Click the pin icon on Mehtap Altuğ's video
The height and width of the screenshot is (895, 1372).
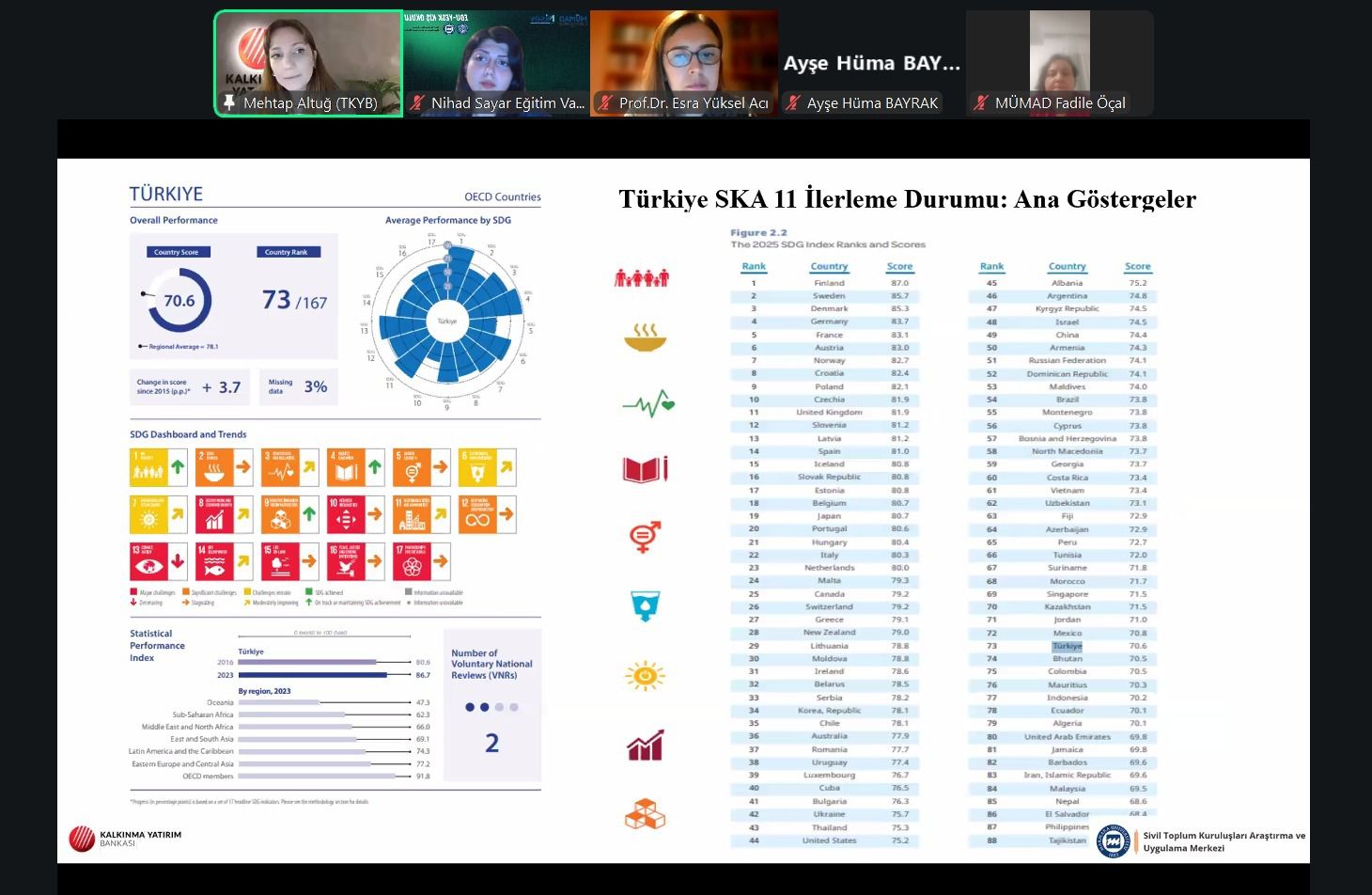click(x=228, y=102)
